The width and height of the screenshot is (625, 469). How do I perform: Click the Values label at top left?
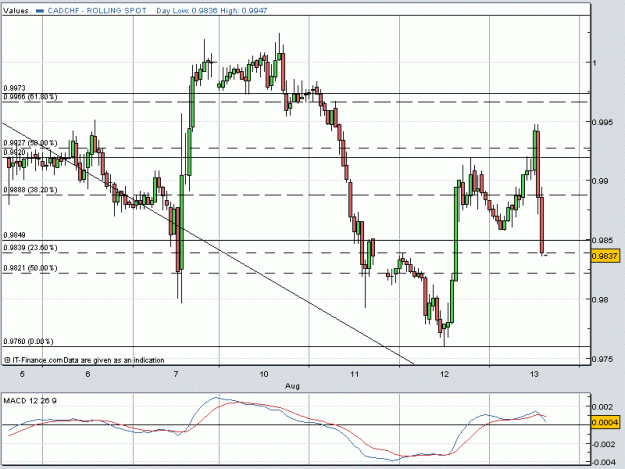coord(16,11)
